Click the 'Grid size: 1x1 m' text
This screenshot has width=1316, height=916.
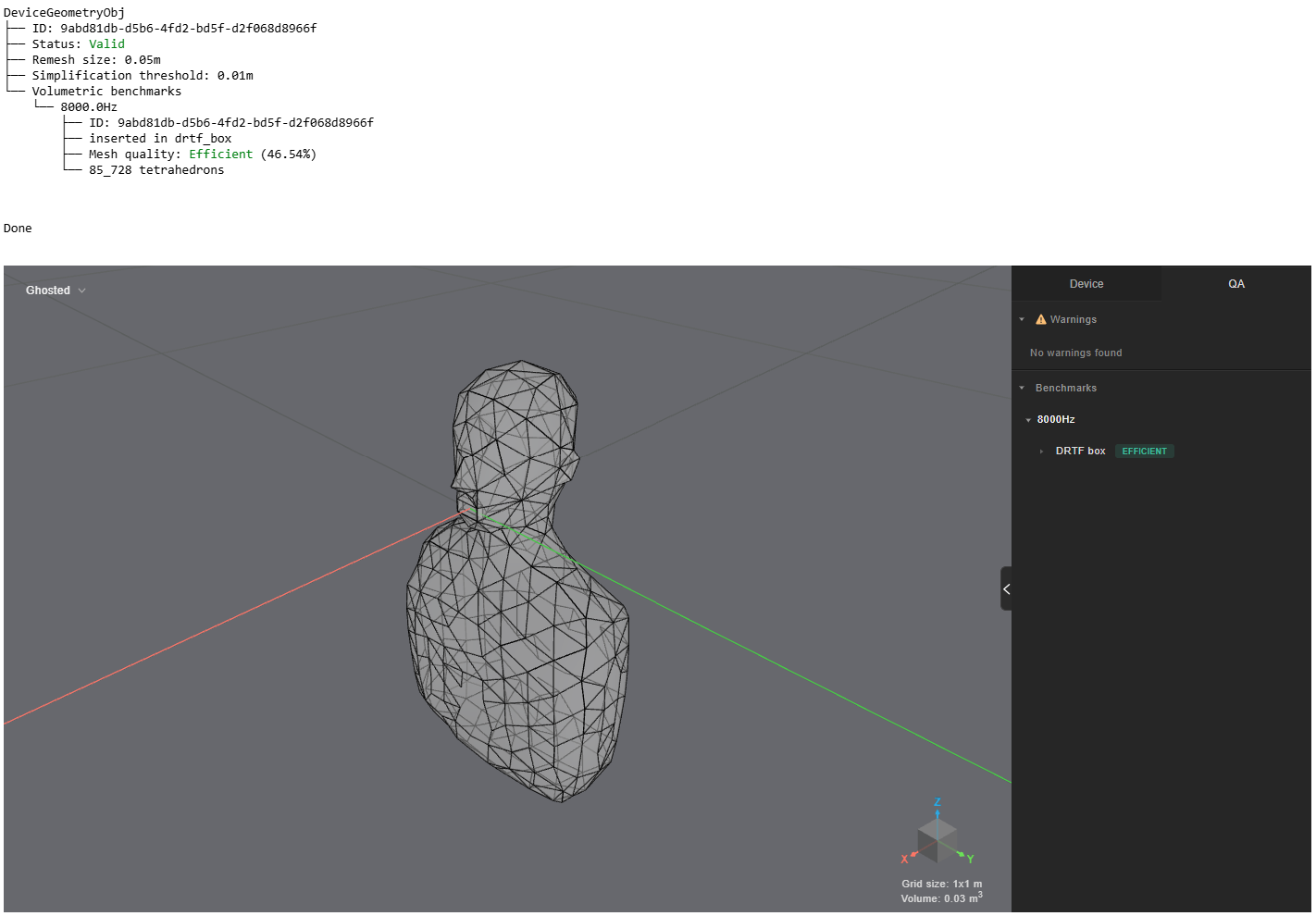(x=942, y=884)
